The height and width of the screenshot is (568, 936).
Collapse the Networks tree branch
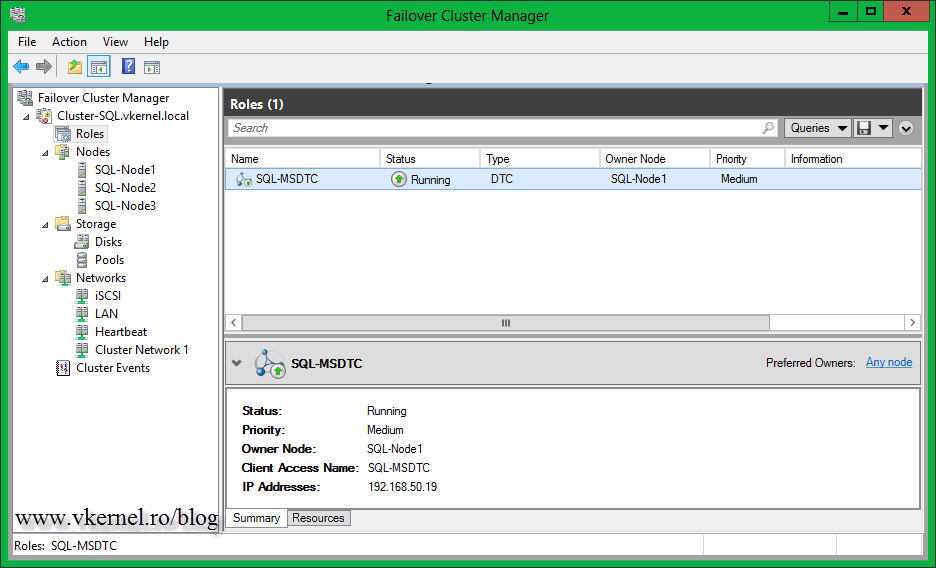(45, 279)
